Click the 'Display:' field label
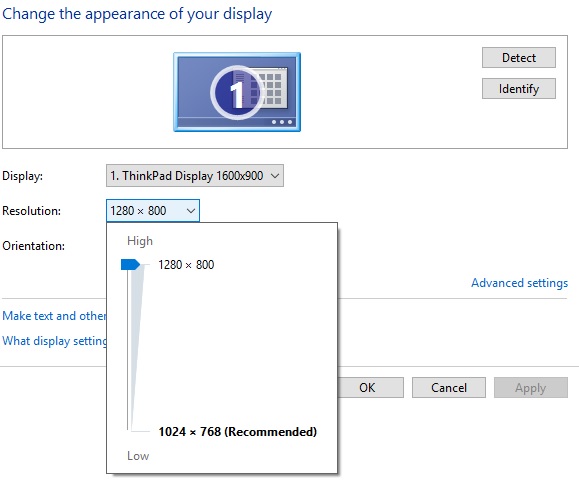Image resolution: width=579 pixels, height=480 pixels. (x=23, y=175)
